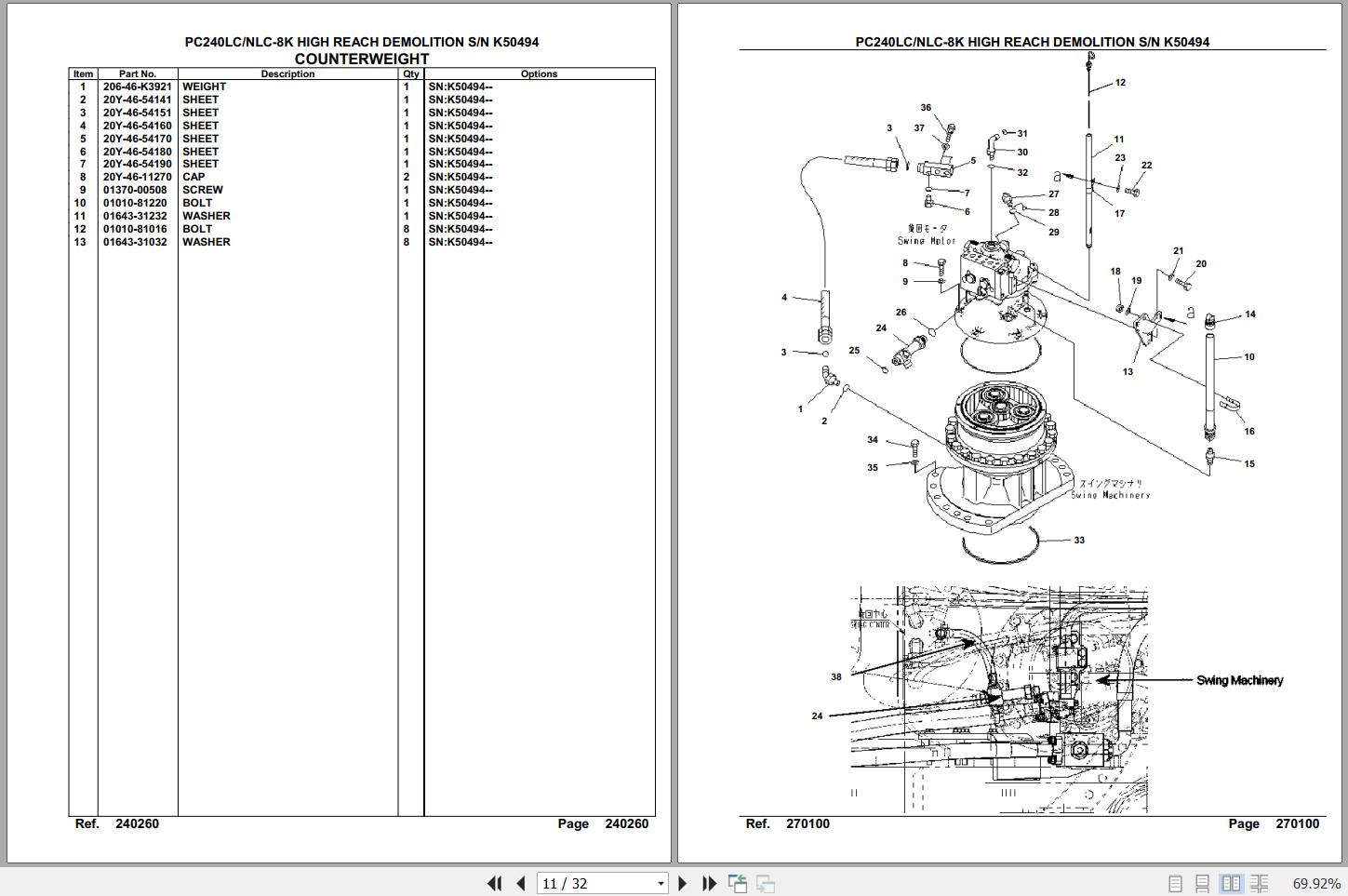Switch to continuous facing view
The width and height of the screenshot is (1348, 896).
pos(1259,884)
